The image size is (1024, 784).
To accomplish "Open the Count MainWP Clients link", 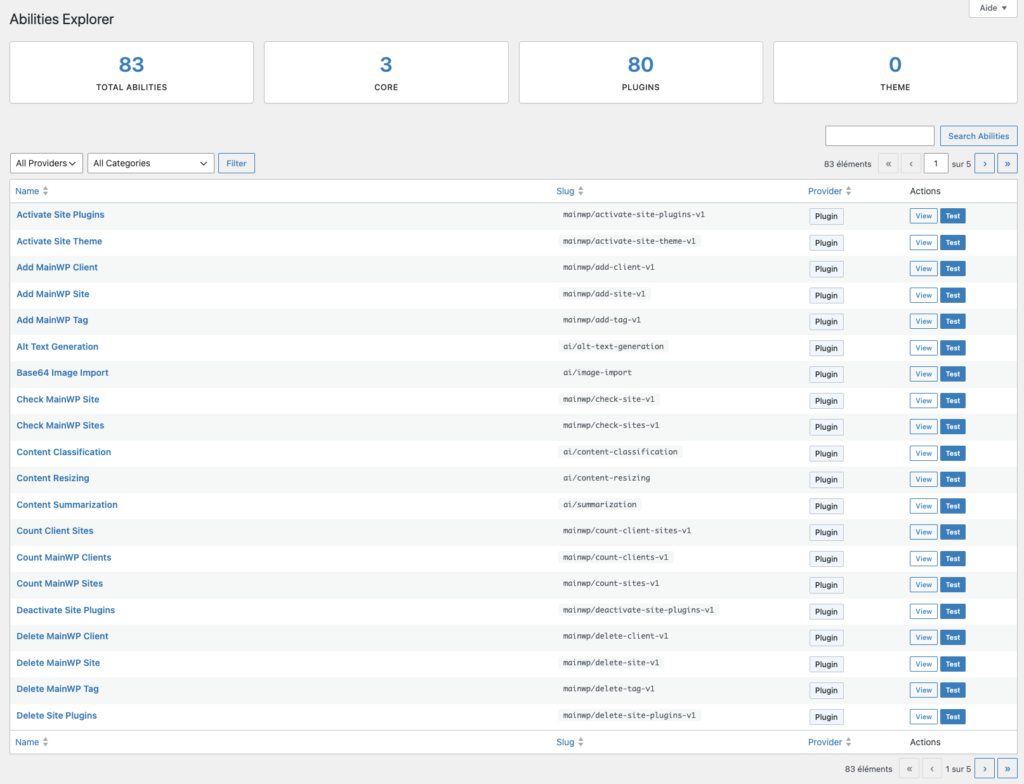I will click(64, 557).
